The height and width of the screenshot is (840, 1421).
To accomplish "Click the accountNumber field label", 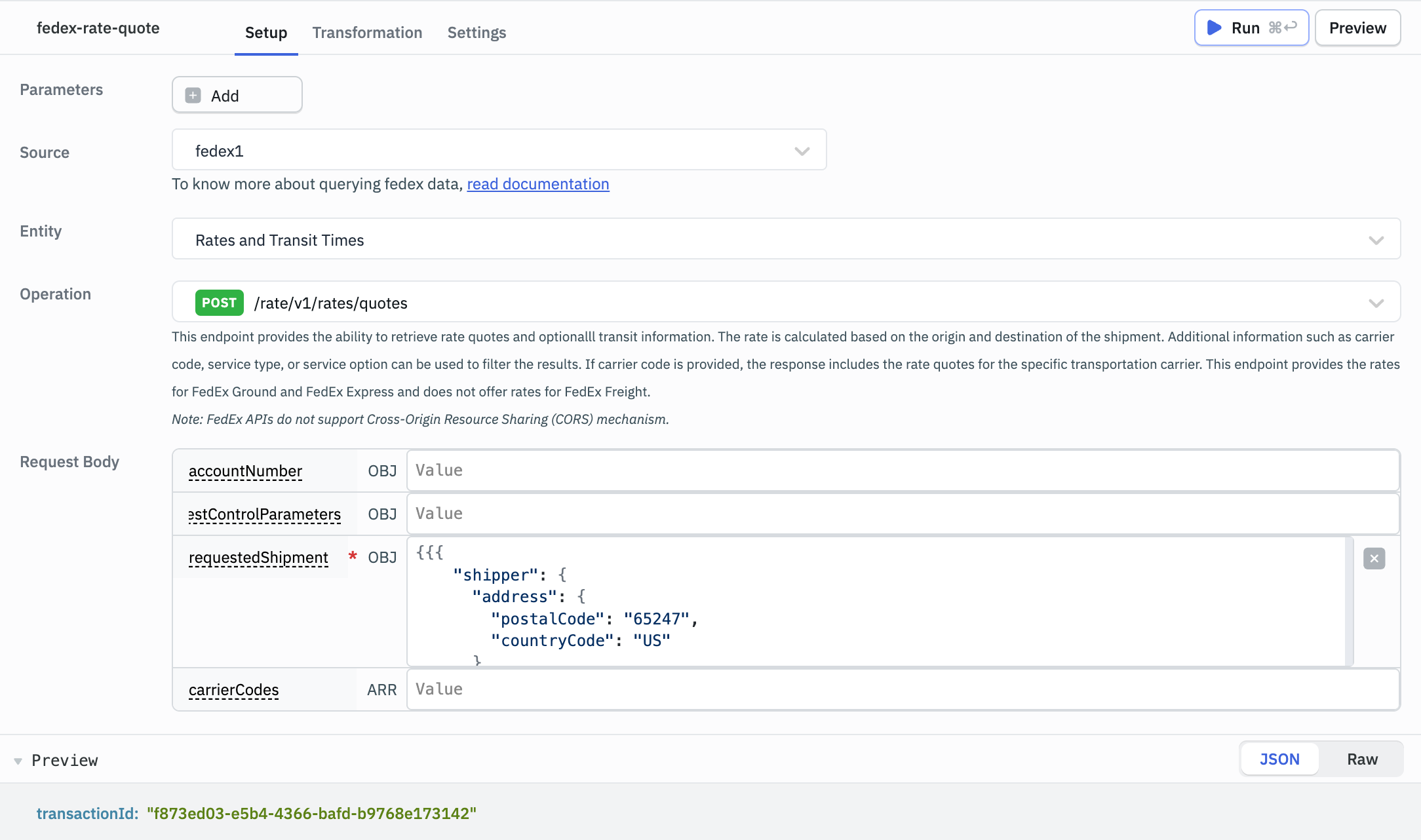I will [245, 470].
